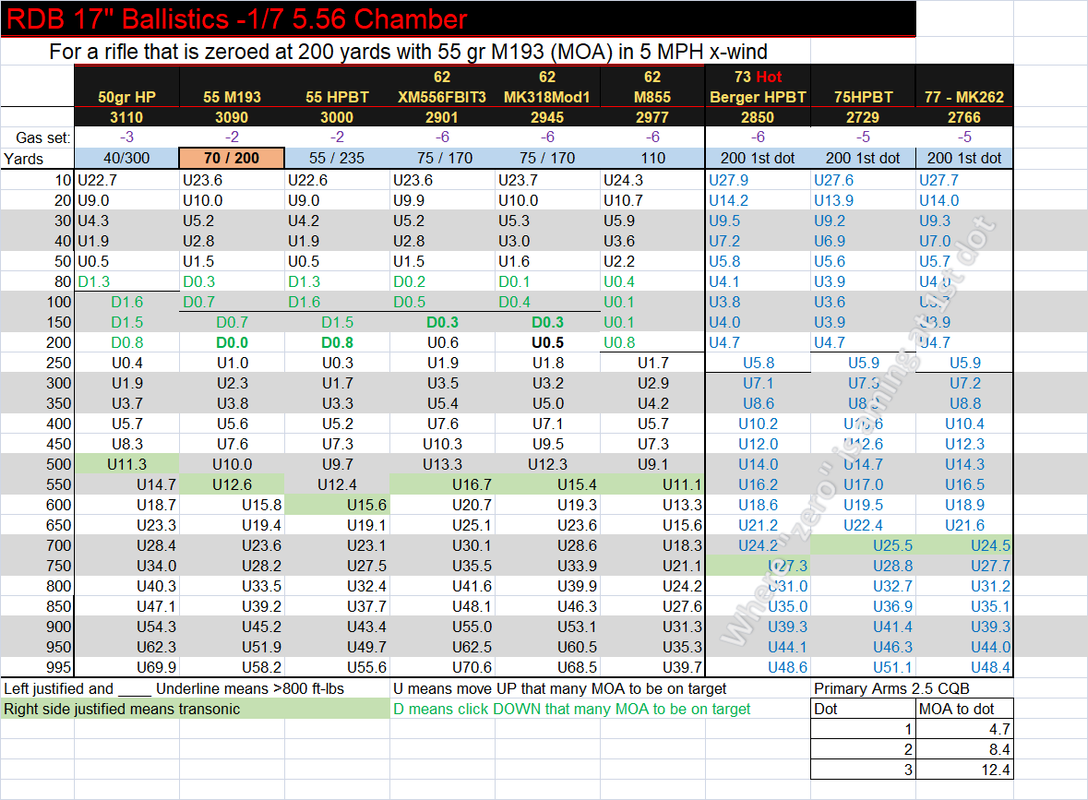This screenshot has width=1088, height=800.
Task: Select the '73 Hot' header cell
Action: pyautogui.click(x=758, y=76)
